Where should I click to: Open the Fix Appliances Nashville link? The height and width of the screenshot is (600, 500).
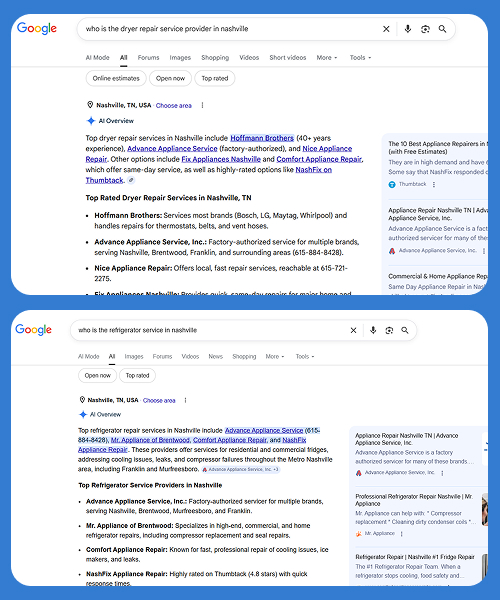(x=221, y=159)
